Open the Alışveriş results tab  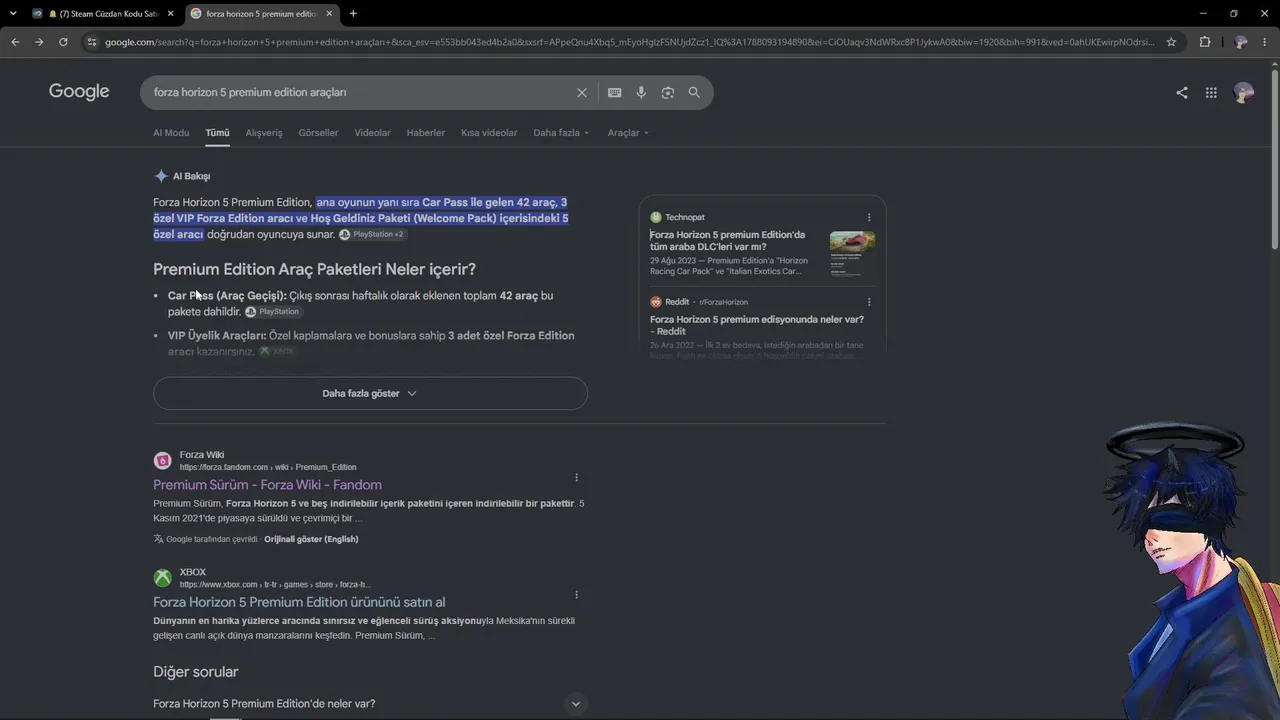[x=264, y=133]
